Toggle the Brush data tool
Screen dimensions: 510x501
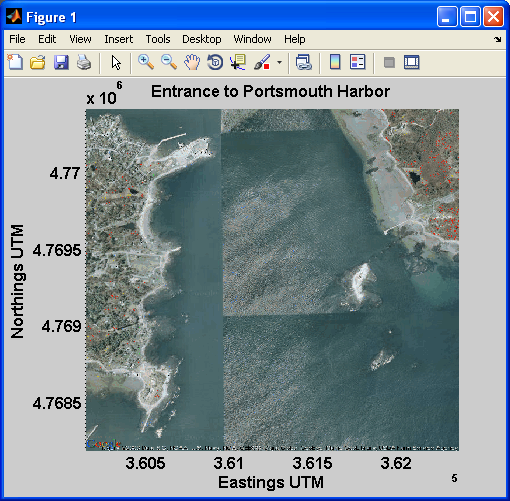click(x=262, y=62)
